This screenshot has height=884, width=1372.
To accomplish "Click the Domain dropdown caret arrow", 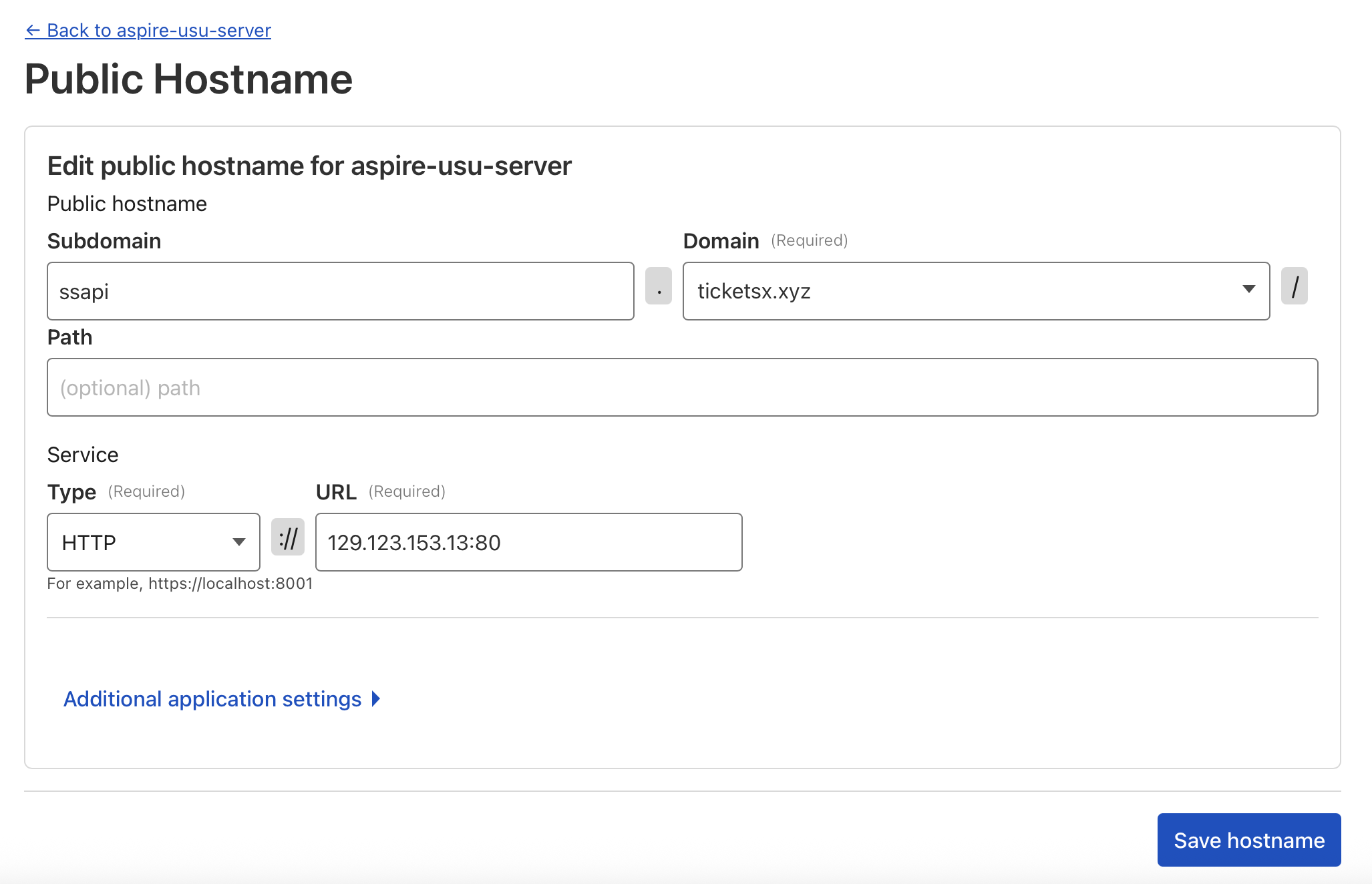I will pos(1248,289).
